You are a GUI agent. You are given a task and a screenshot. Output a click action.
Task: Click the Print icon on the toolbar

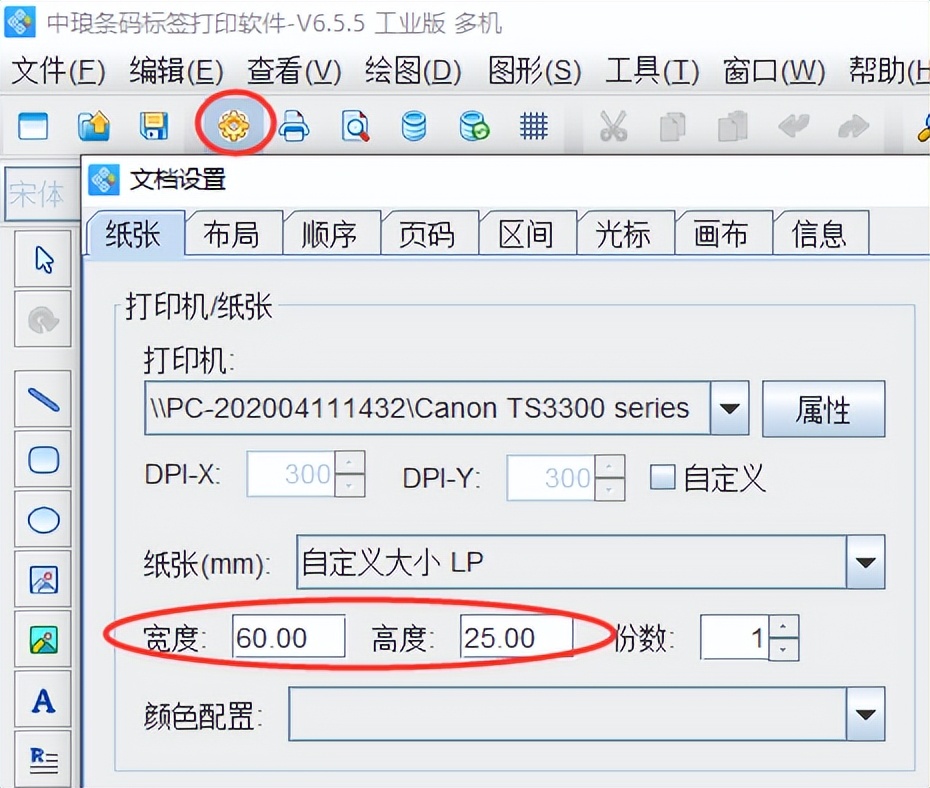295,126
